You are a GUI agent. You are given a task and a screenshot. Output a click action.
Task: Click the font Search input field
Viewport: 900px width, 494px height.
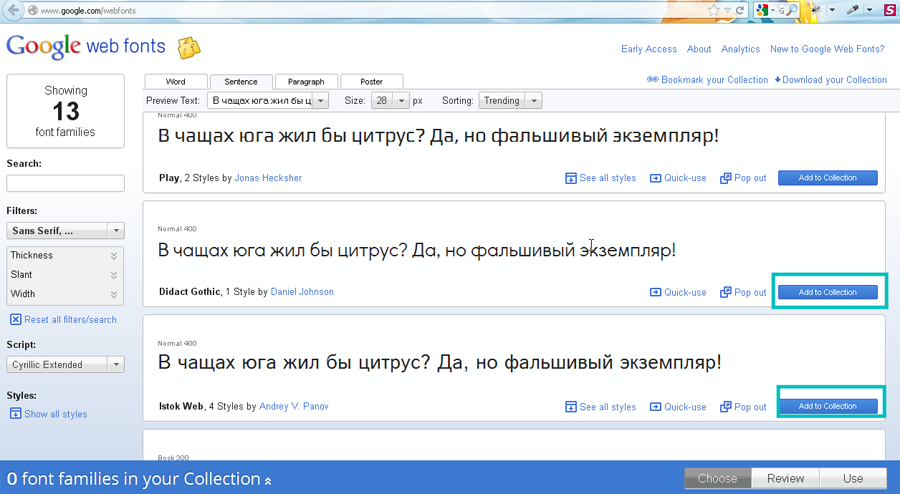[65, 183]
